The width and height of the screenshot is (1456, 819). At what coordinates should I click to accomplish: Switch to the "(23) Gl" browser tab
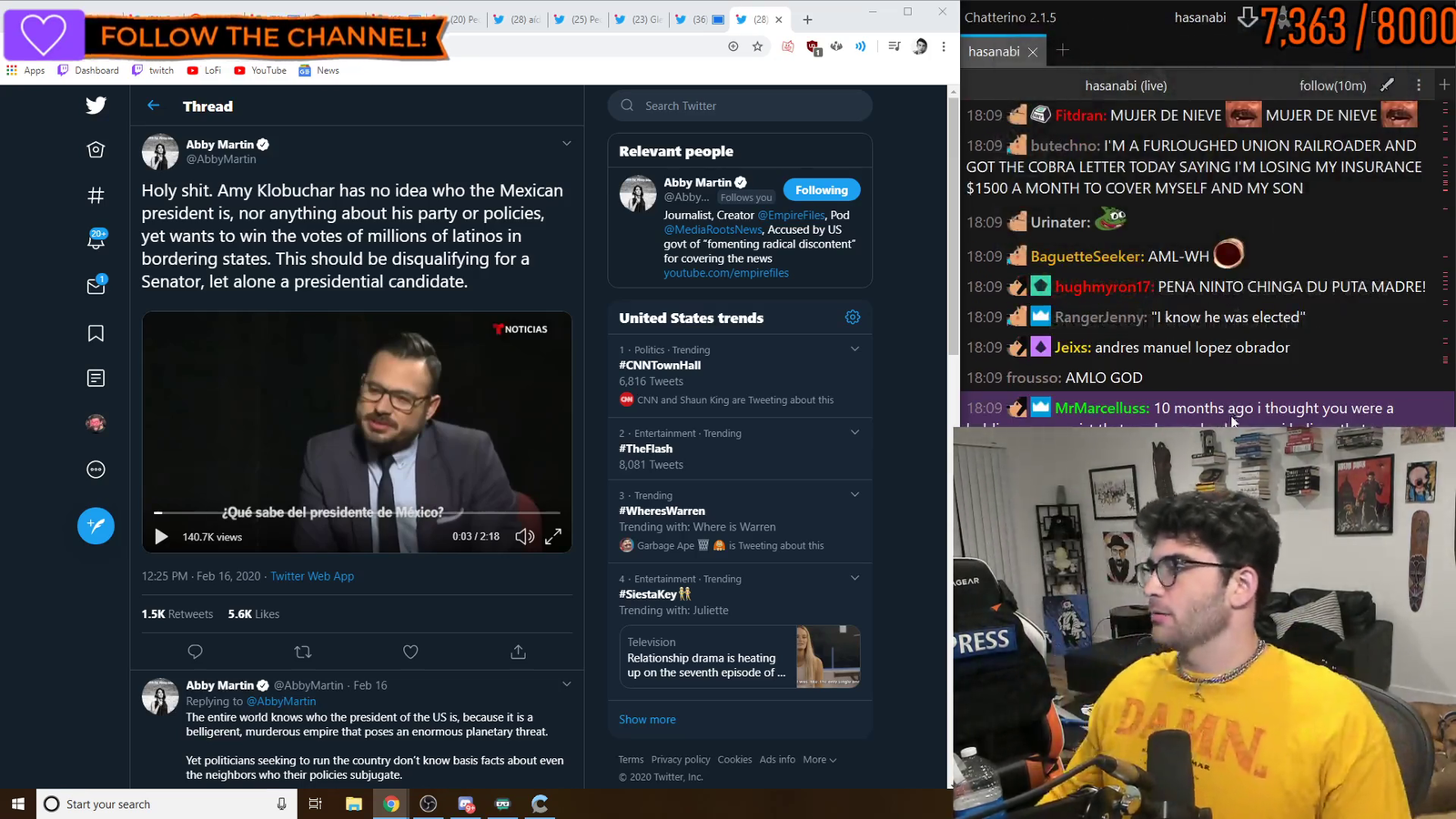[639, 19]
